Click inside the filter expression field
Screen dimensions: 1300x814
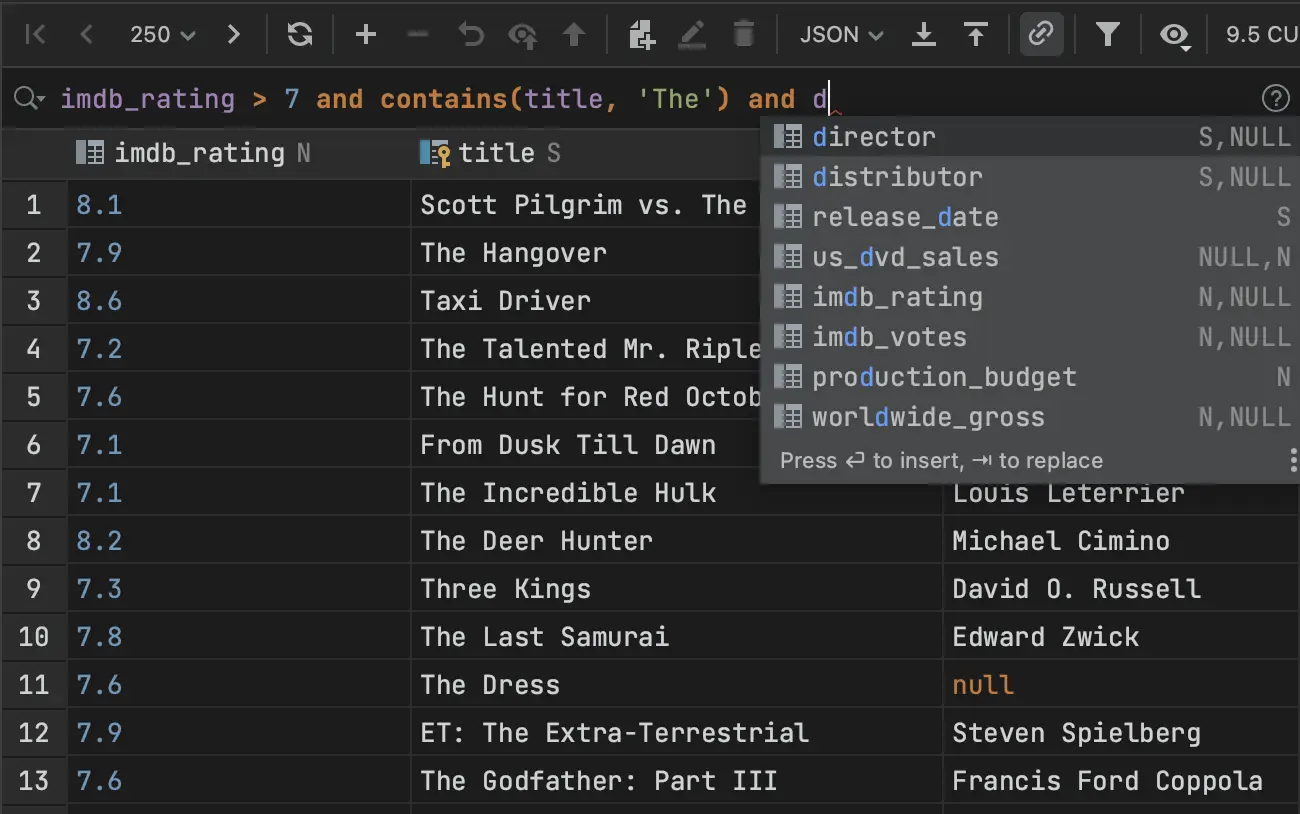tap(650, 99)
